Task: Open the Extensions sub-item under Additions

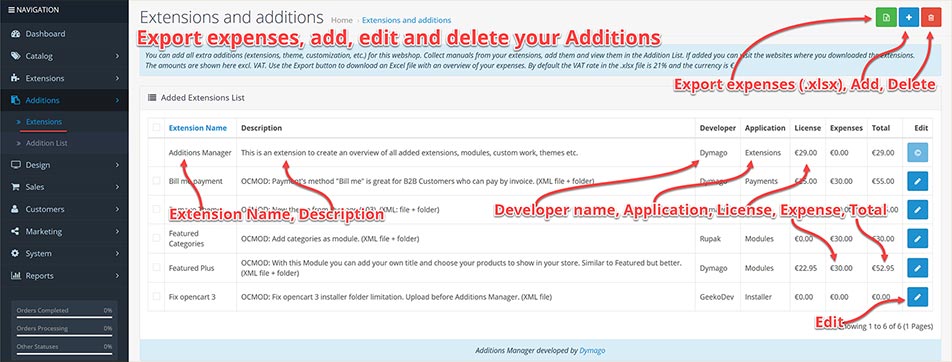Action: coord(44,122)
